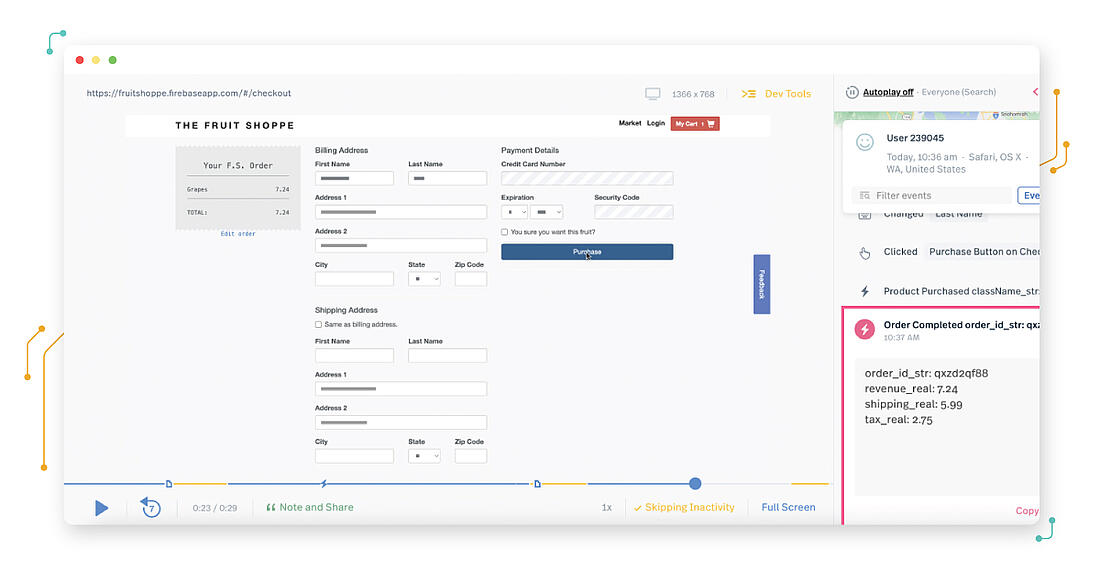The height and width of the screenshot is (572, 1100).
Task: Click the billing Last Name field
Action: (x=448, y=178)
